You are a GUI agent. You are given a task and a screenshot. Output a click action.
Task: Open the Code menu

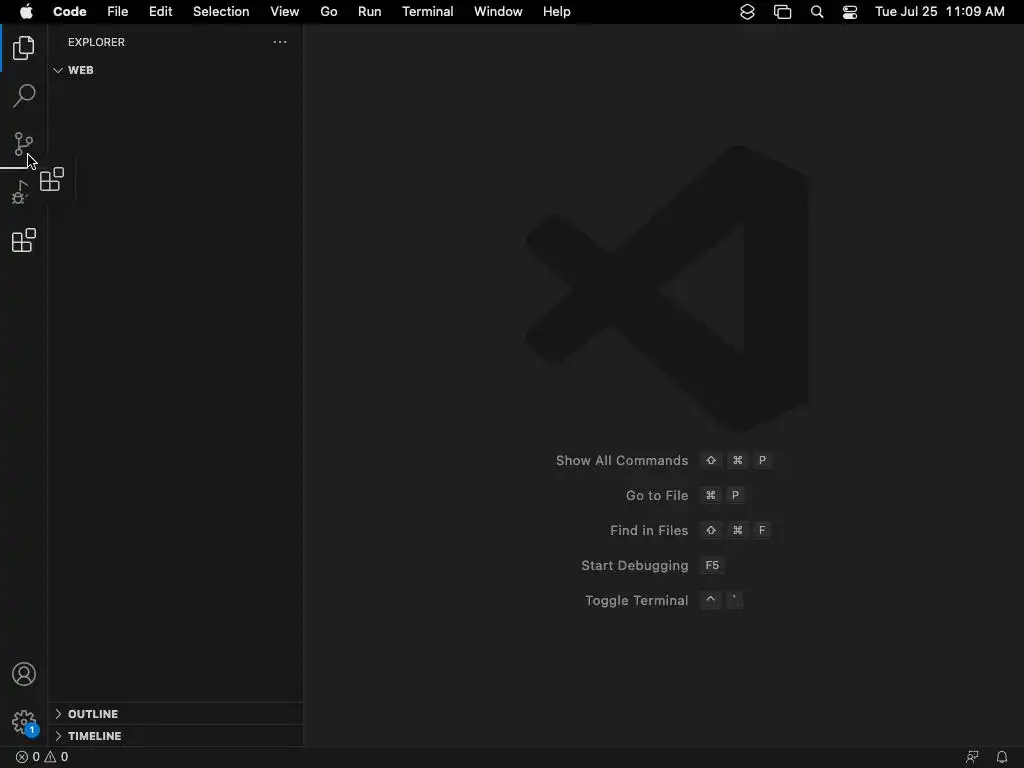point(70,12)
